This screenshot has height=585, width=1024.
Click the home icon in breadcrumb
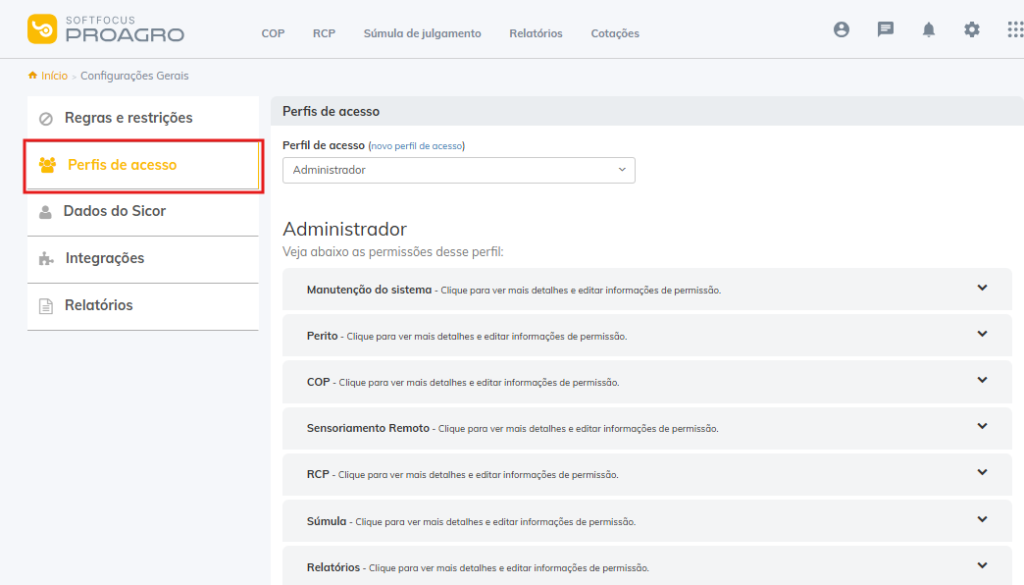click(x=33, y=76)
